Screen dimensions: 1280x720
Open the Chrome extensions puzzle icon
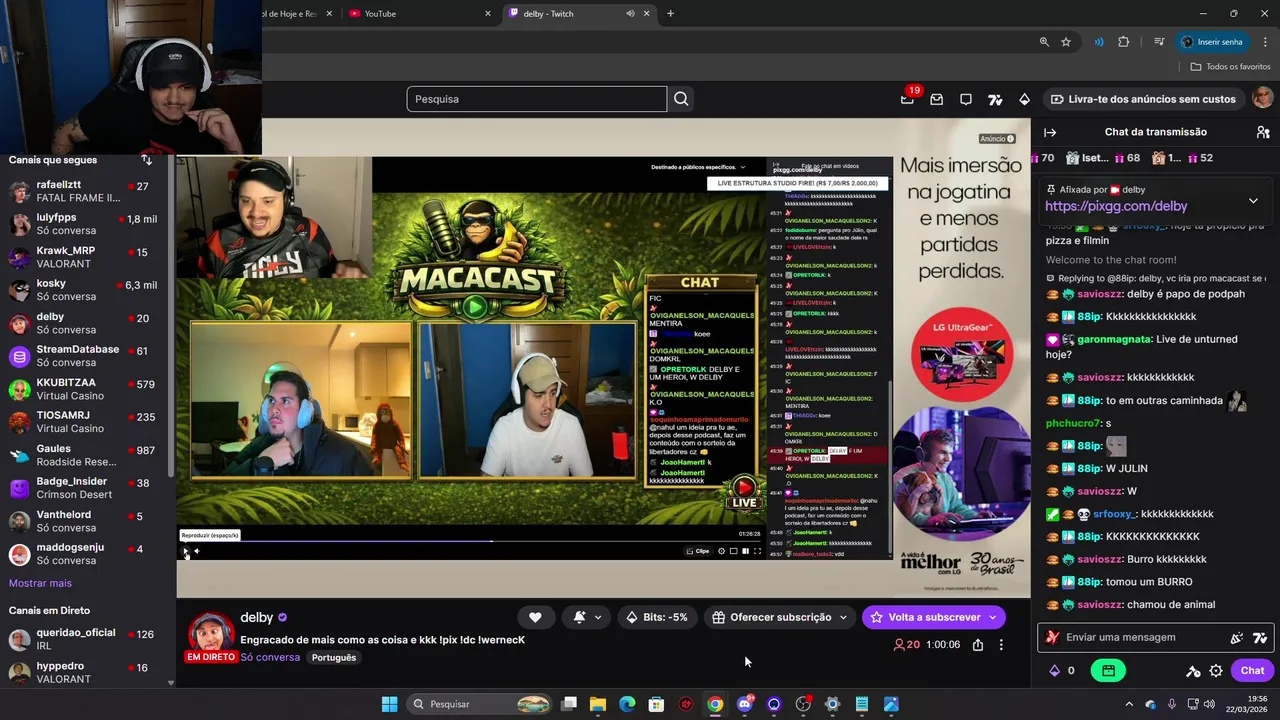1123,42
